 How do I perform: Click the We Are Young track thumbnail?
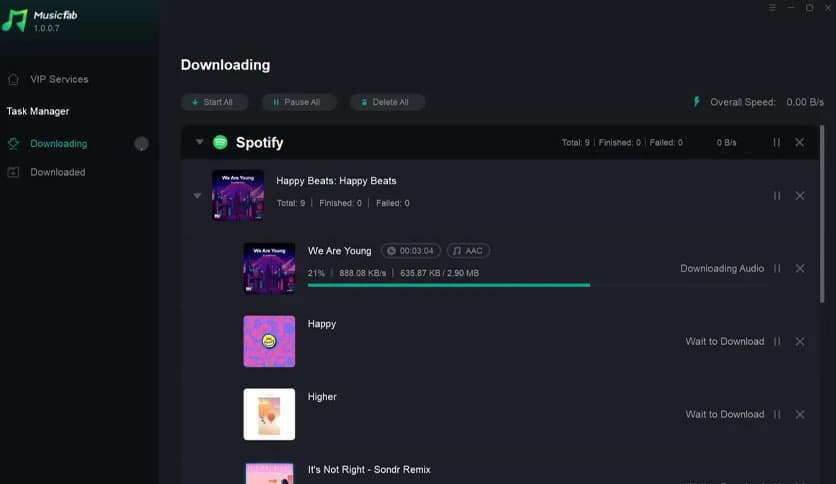click(269, 268)
